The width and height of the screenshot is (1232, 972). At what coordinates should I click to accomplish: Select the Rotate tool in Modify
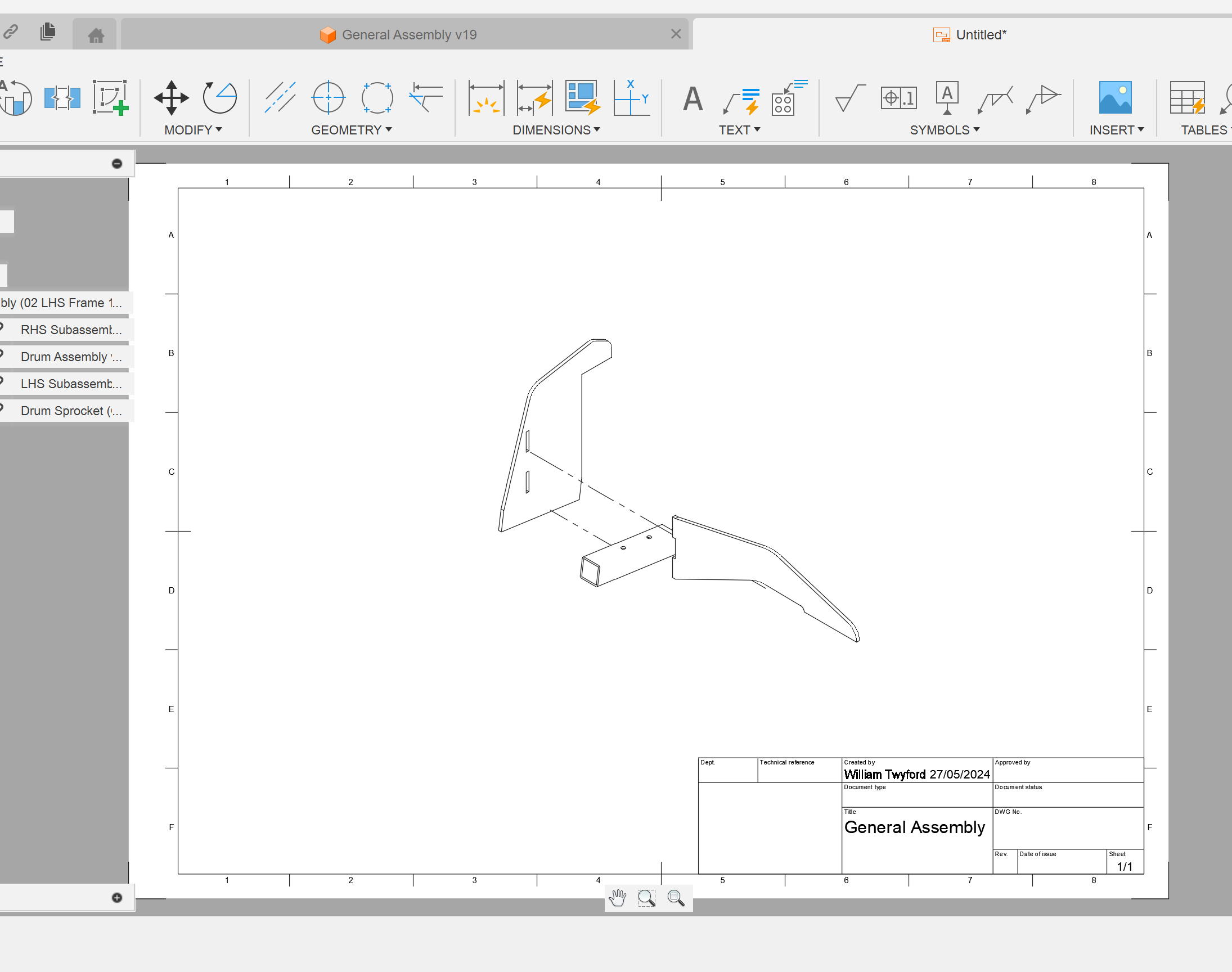(x=219, y=98)
